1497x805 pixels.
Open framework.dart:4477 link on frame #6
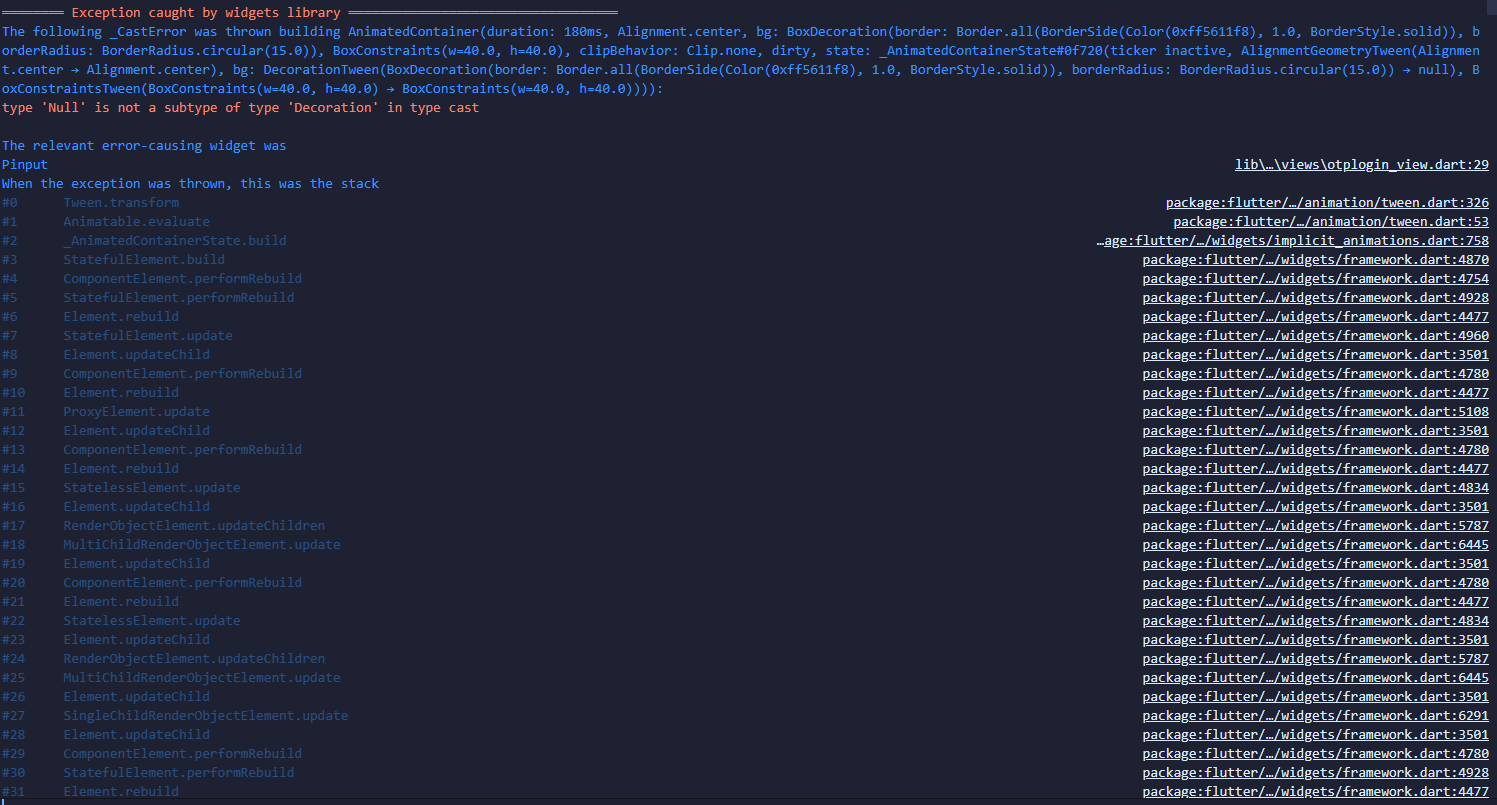tap(1316, 317)
